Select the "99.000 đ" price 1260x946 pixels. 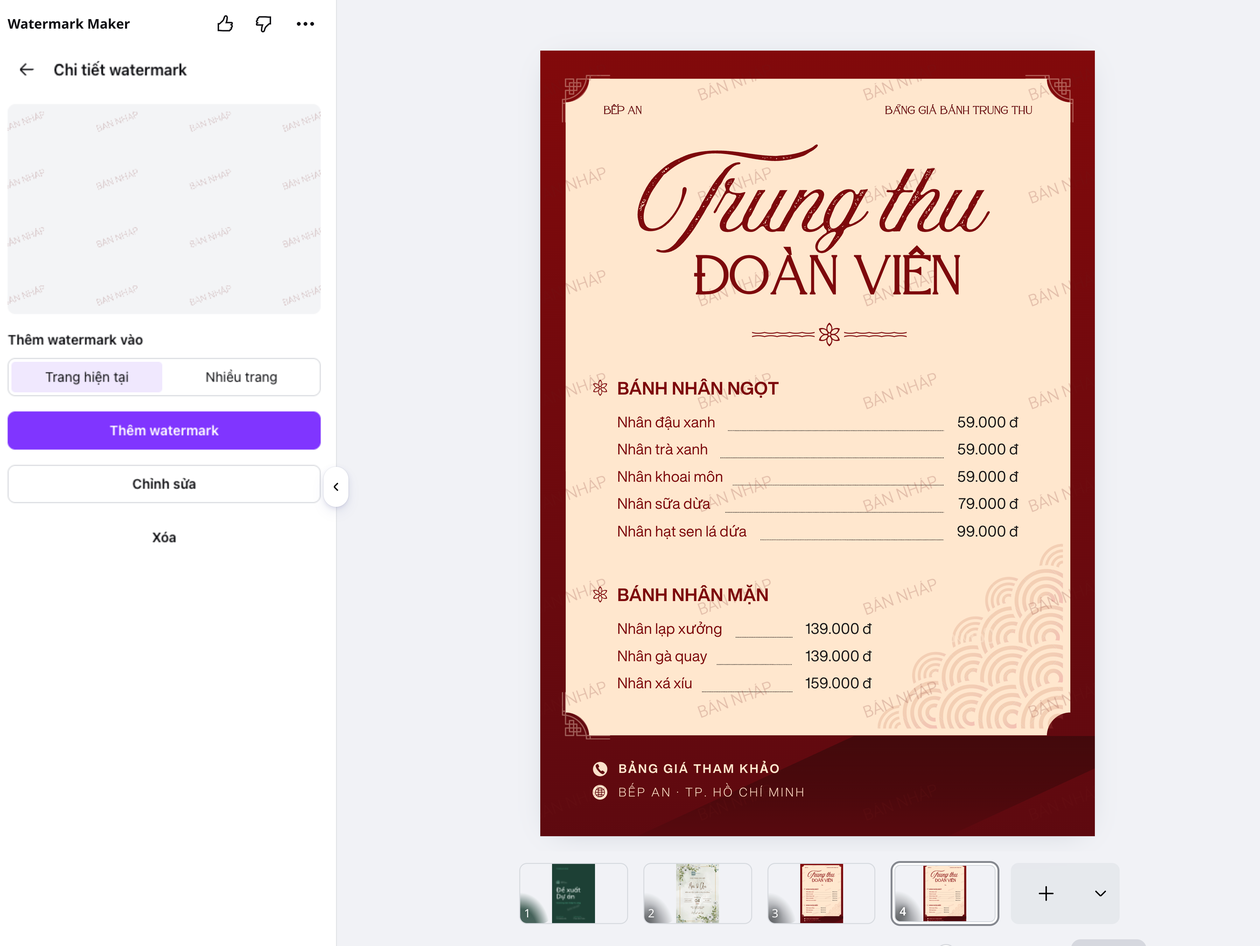(x=988, y=531)
